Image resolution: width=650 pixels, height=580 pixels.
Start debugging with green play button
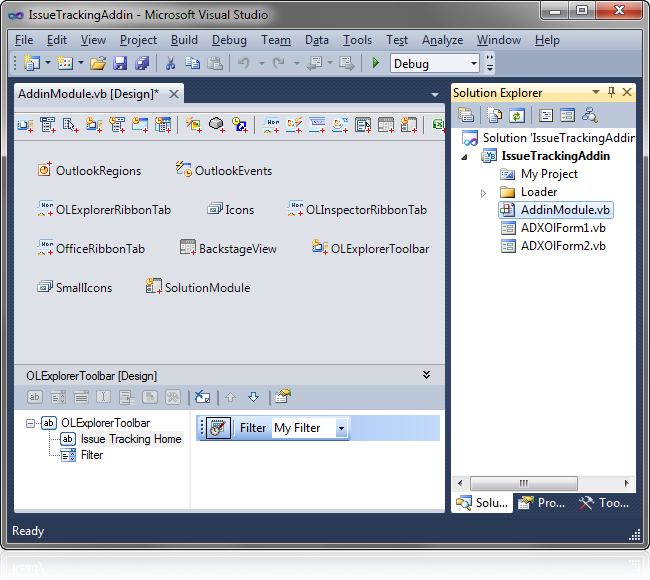pos(376,63)
